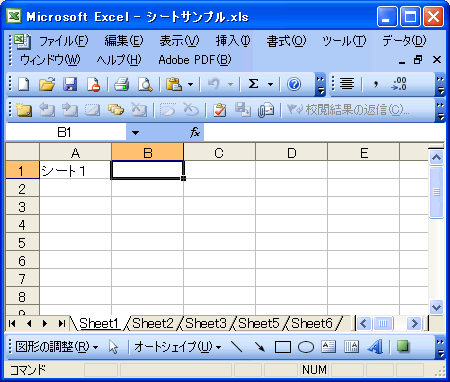
Task: Switch to the Sheet5 tab
Action: click(259, 323)
